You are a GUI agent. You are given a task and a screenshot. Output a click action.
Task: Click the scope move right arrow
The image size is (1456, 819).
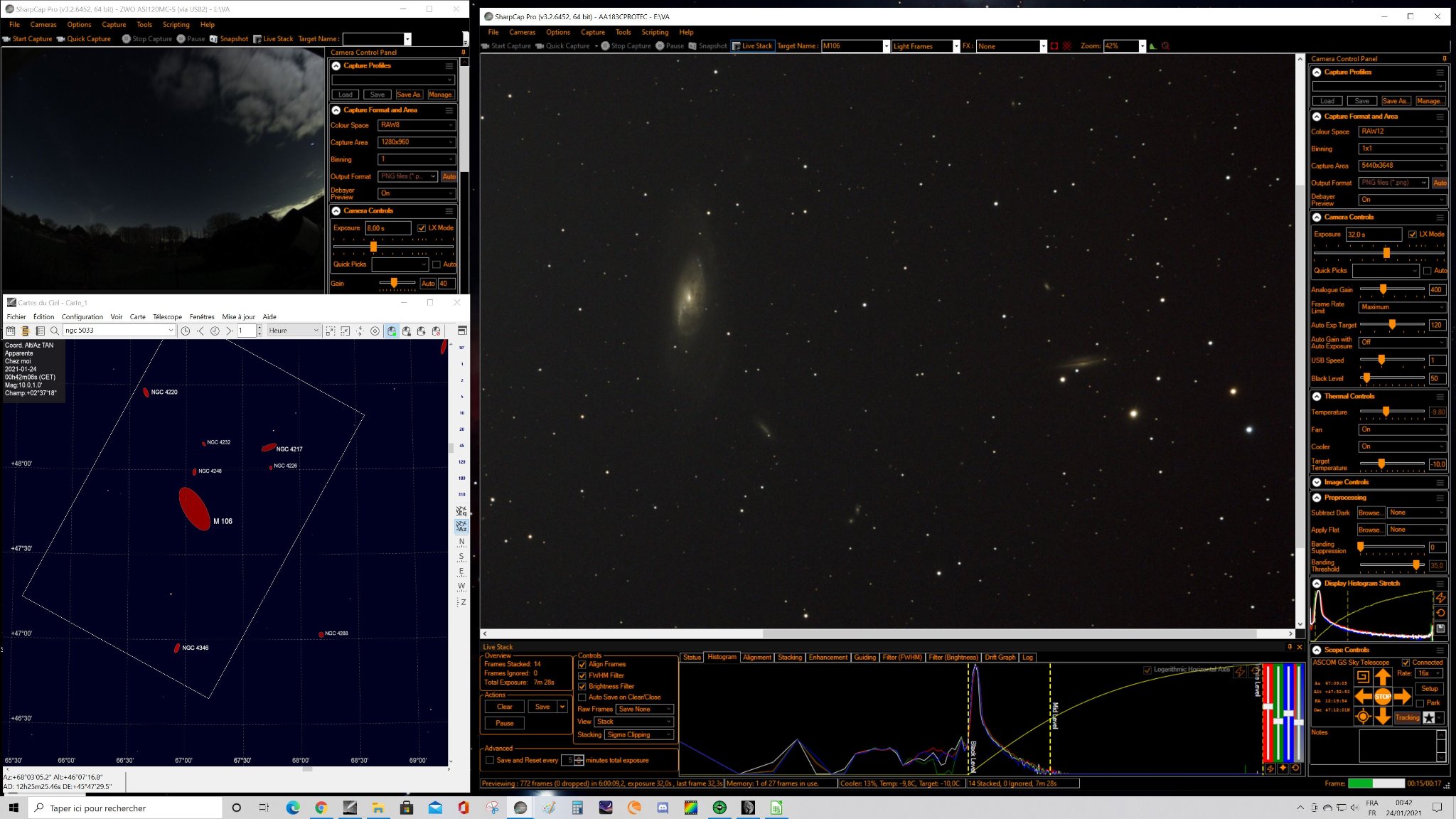point(1402,697)
